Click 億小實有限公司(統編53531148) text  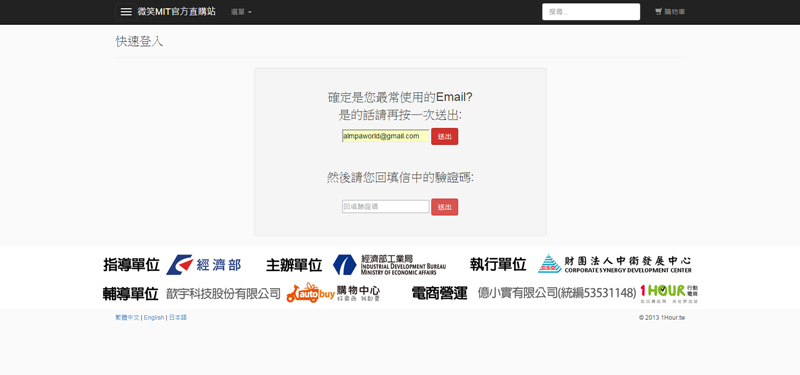point(557,293)
